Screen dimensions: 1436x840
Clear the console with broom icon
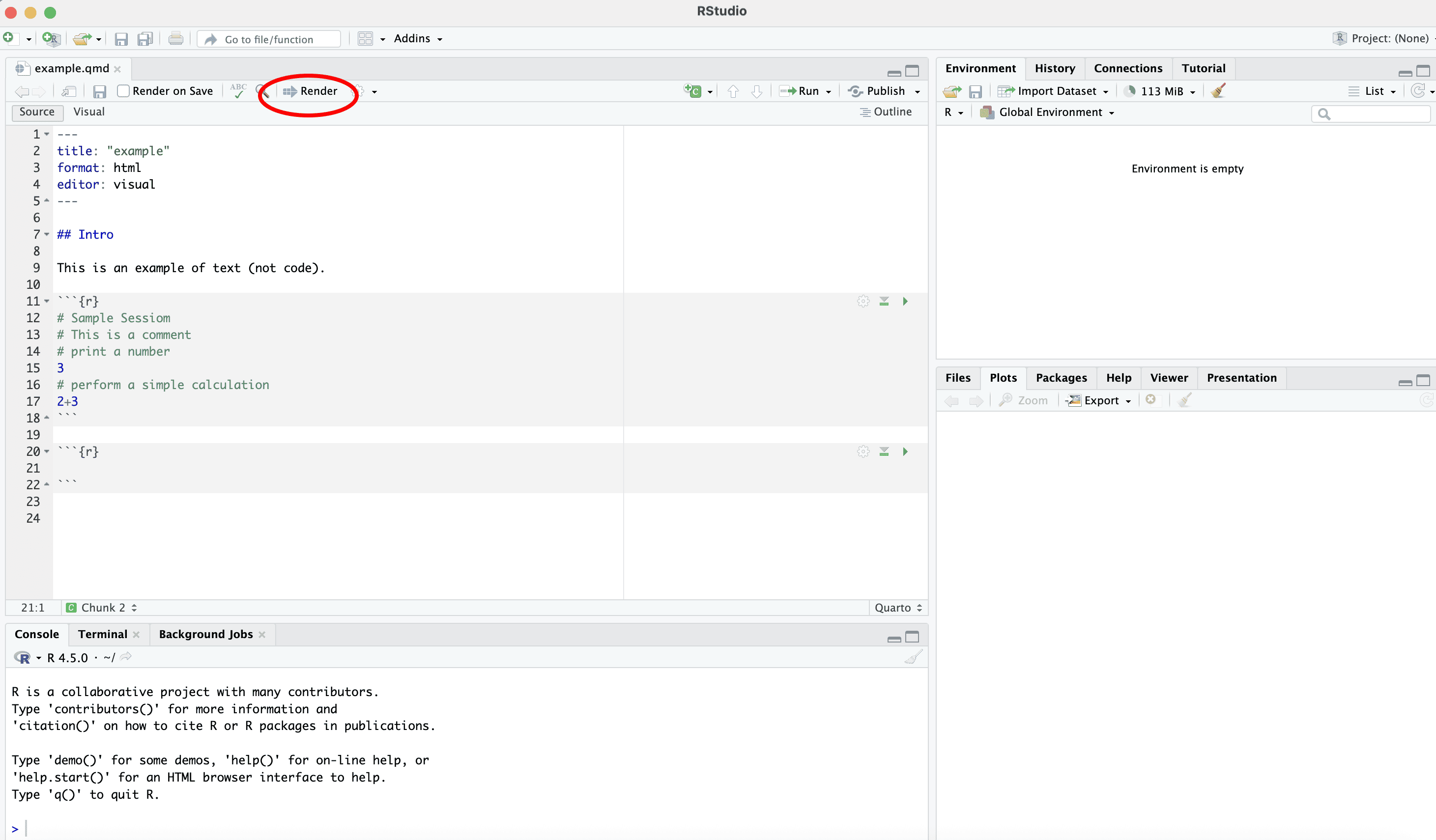(x=913, y=658)
